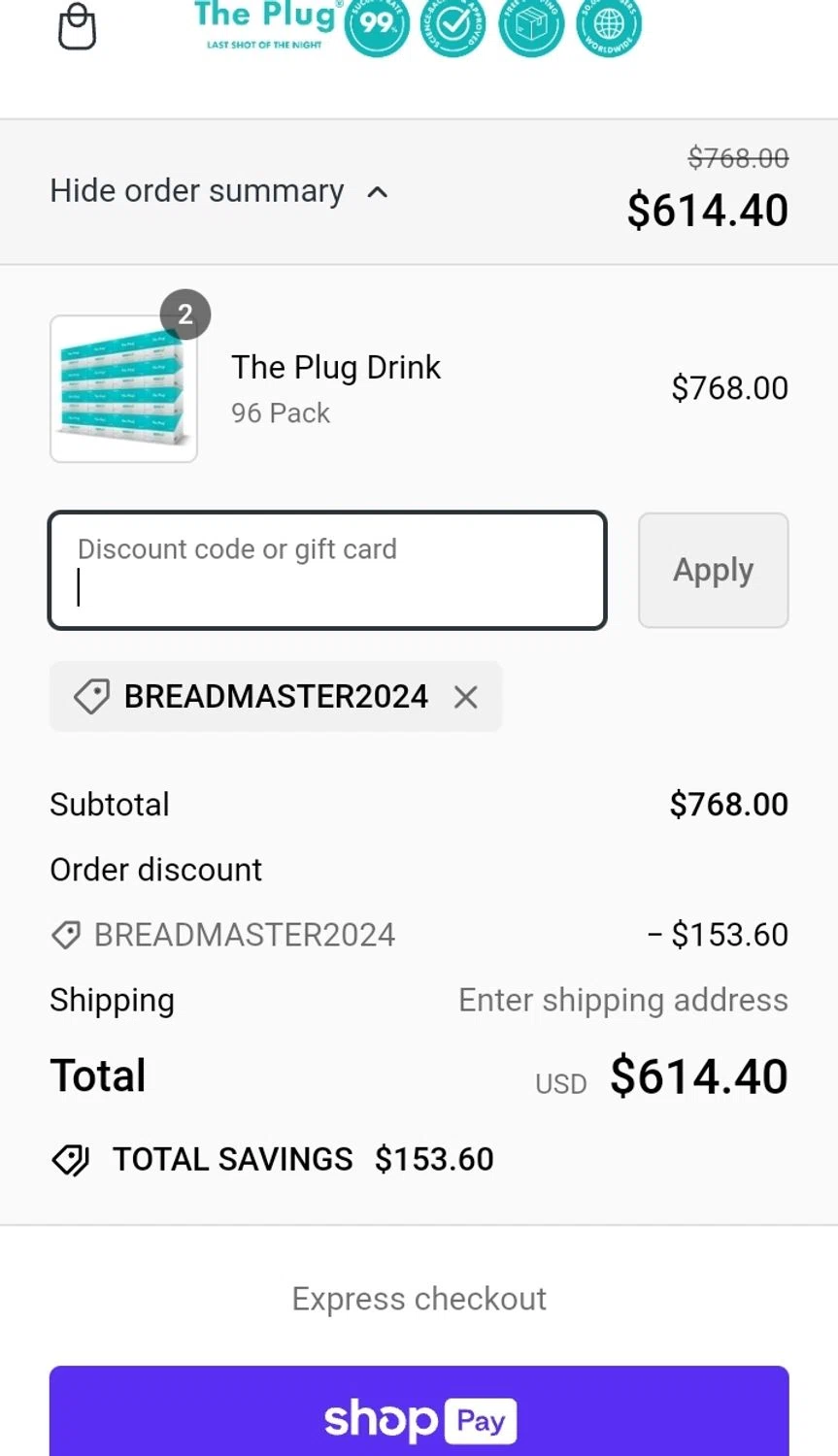The width and height of the screenshot is (838, 1456).
Task: Click The Plug Drink product thumbnail
Action: click(x=123, y=389)
